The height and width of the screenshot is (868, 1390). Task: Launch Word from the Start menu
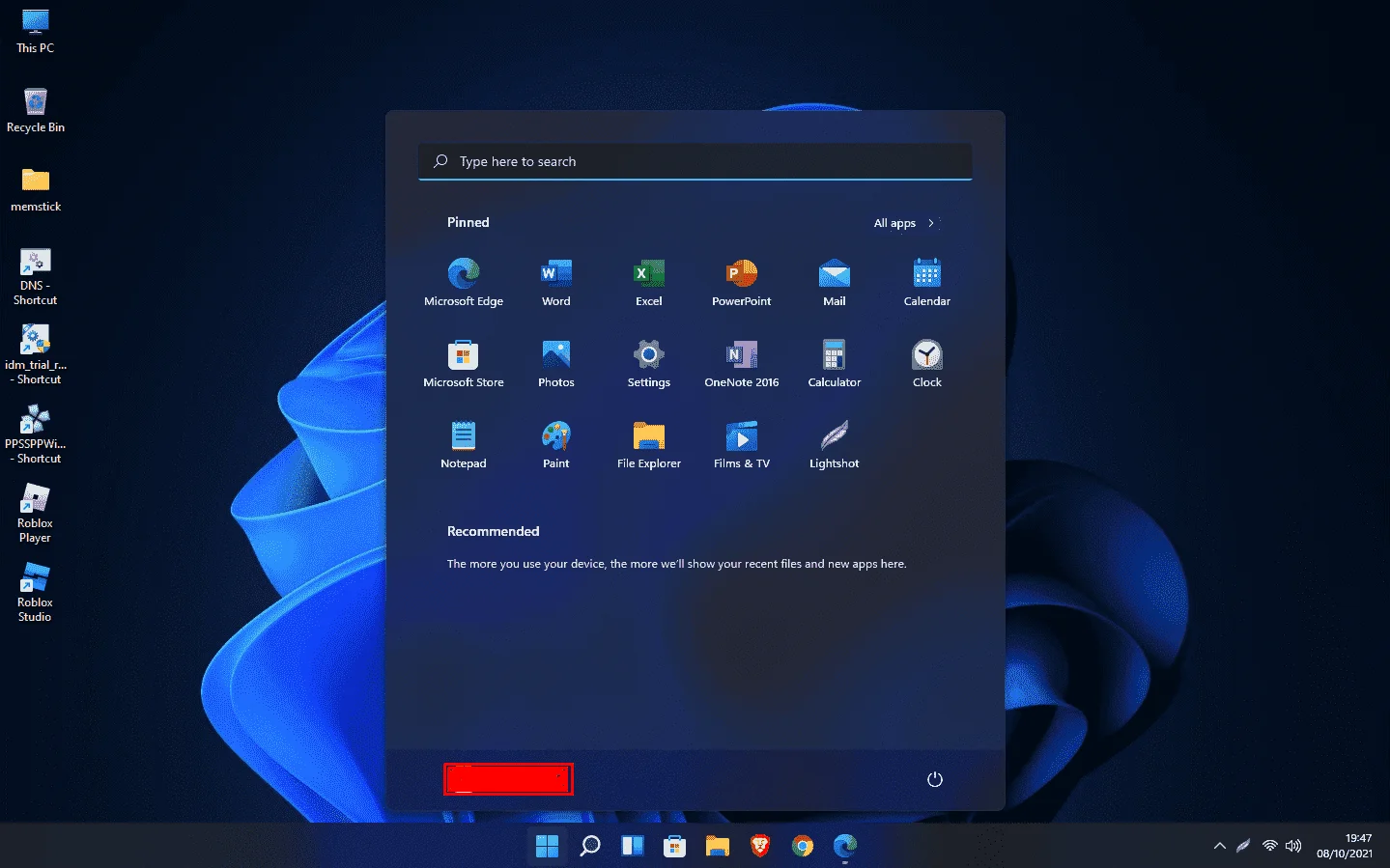coord(556,282)
